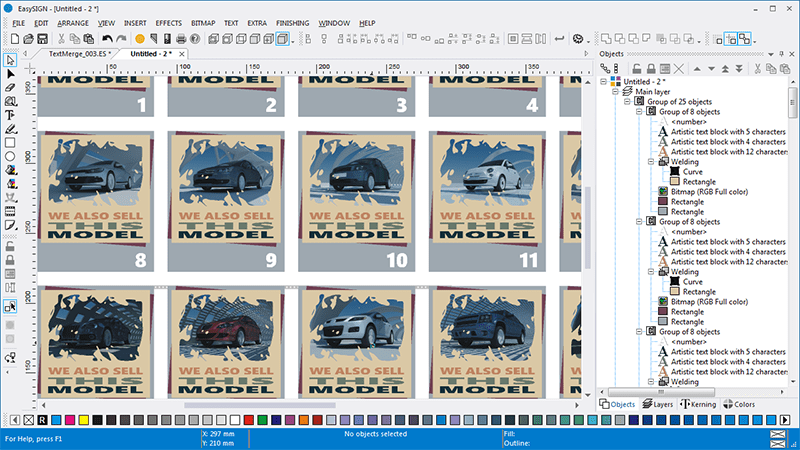Click the Scissors cut icon in Objects panel
The height and width of the screenshot is (450, 800).
[x=757, y=68]
